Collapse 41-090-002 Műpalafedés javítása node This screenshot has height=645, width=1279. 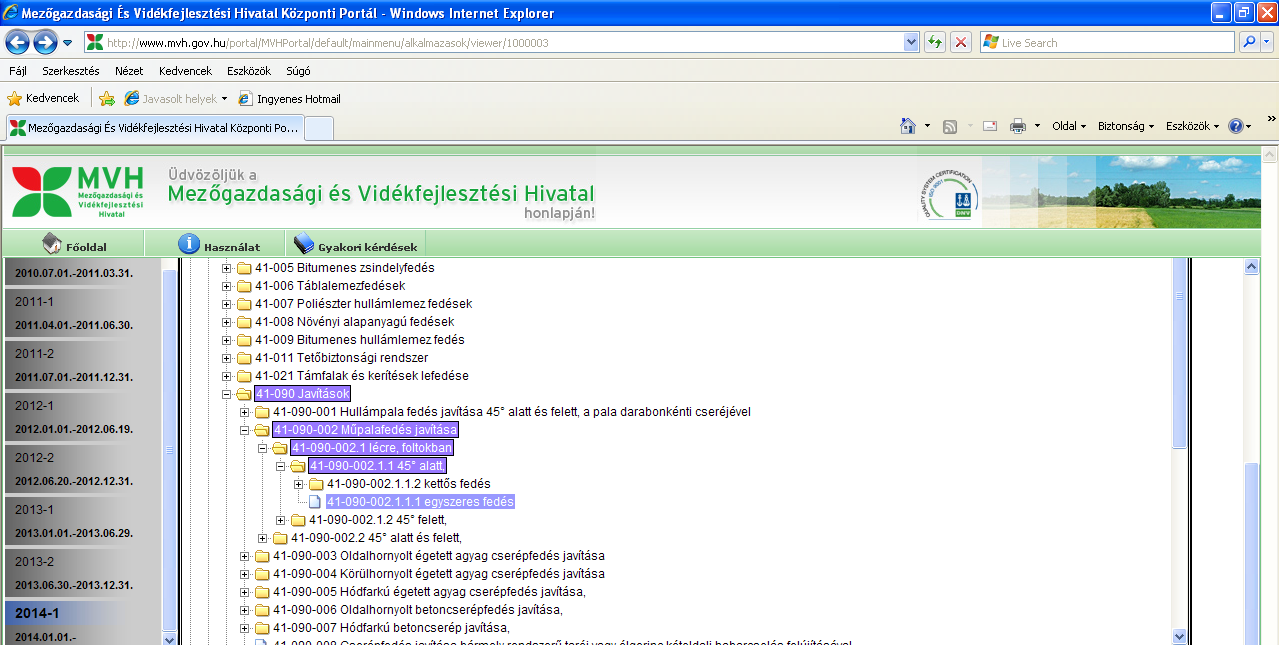245,430
